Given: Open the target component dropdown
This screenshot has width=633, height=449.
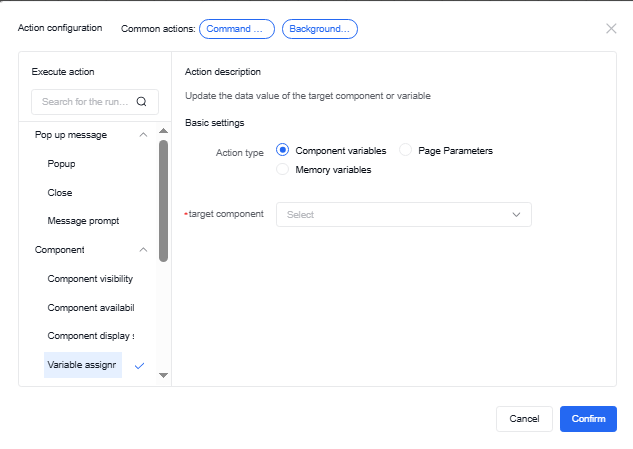Looking at the screenshot, I should pos(403,214).
